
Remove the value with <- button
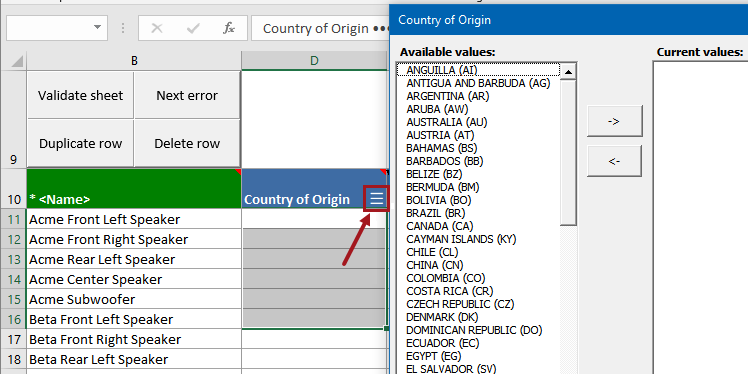[x=614, y=161]
